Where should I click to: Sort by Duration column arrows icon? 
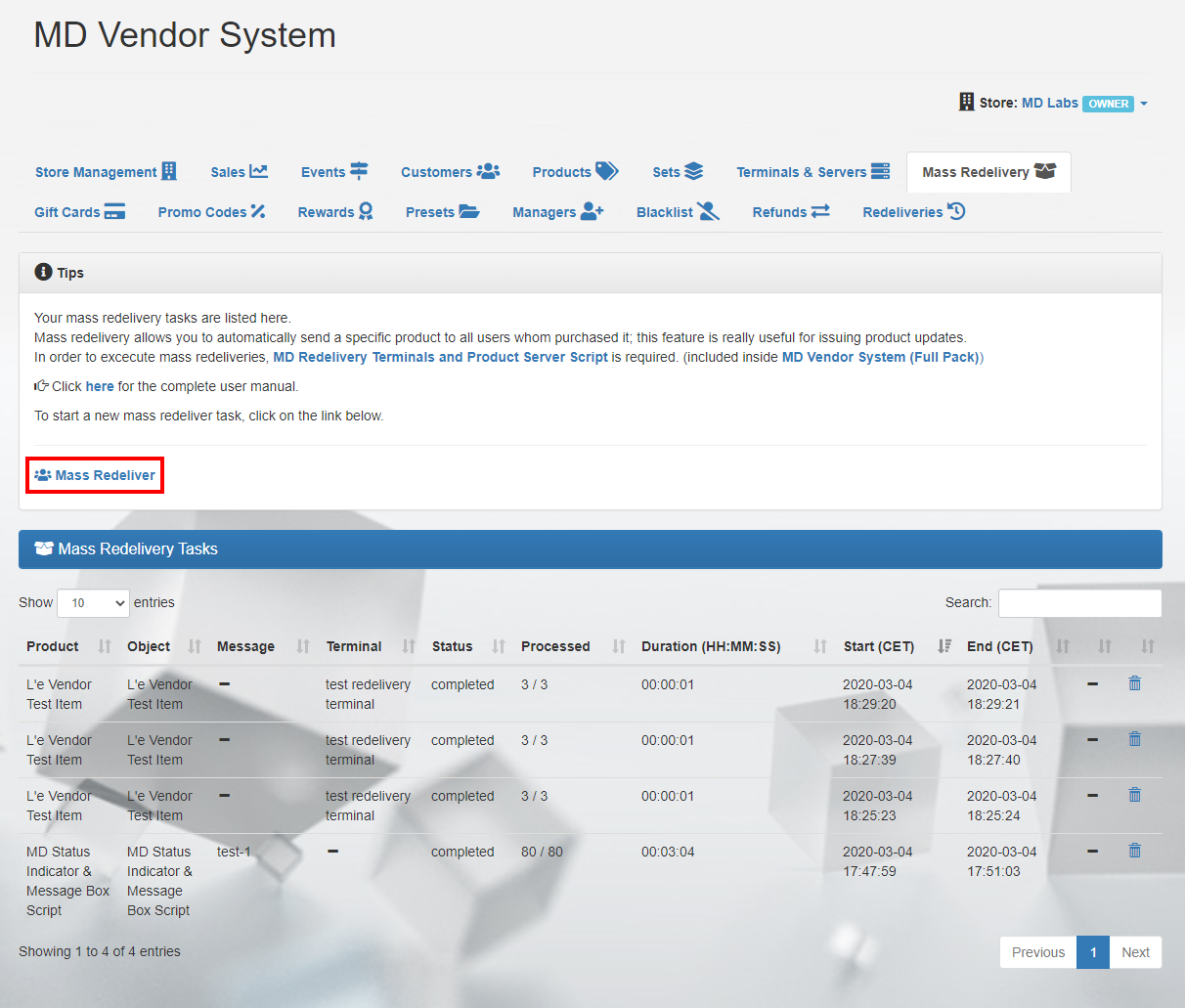(x=820, y=646)
